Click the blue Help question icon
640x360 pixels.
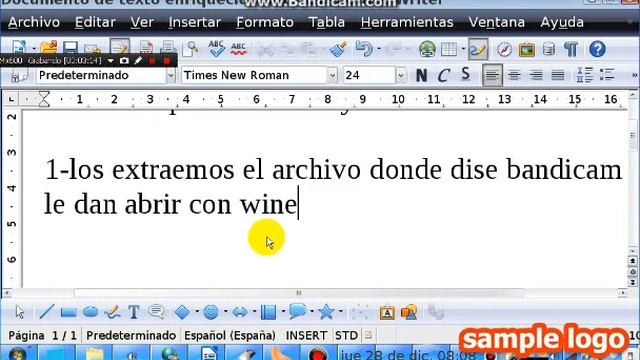pos(597,49)
